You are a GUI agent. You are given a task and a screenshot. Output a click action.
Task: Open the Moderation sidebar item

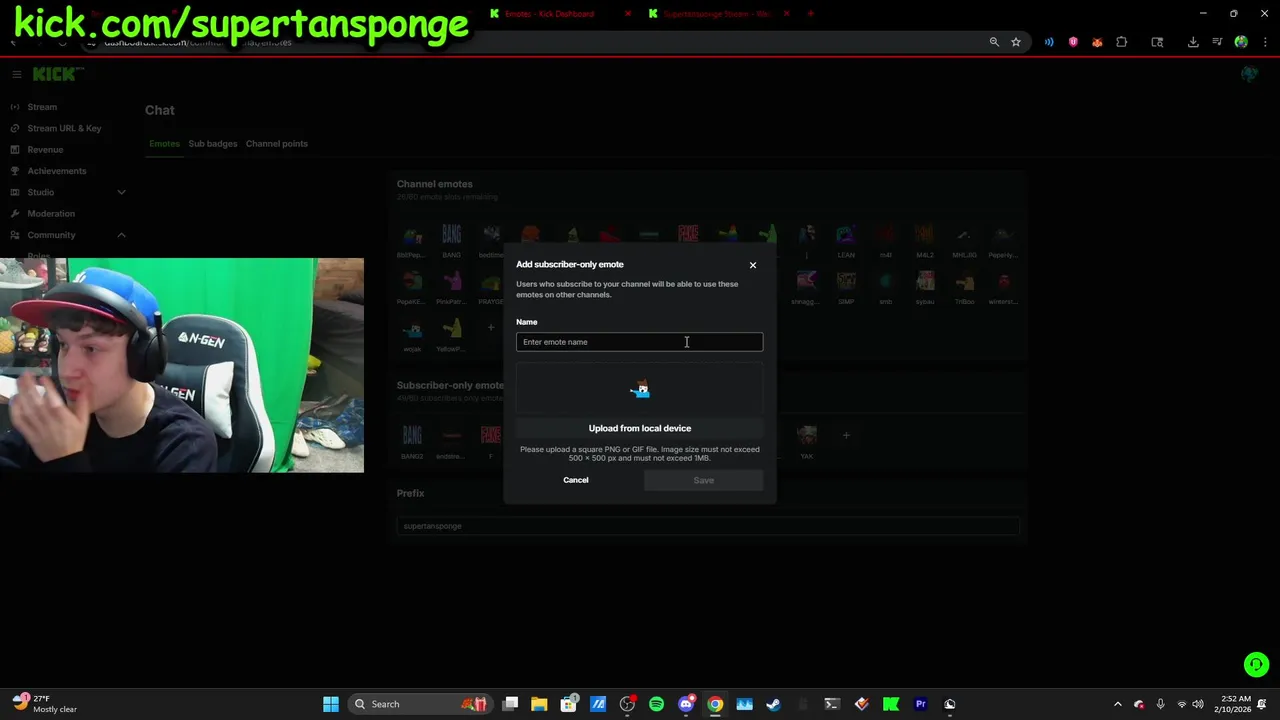51,214
